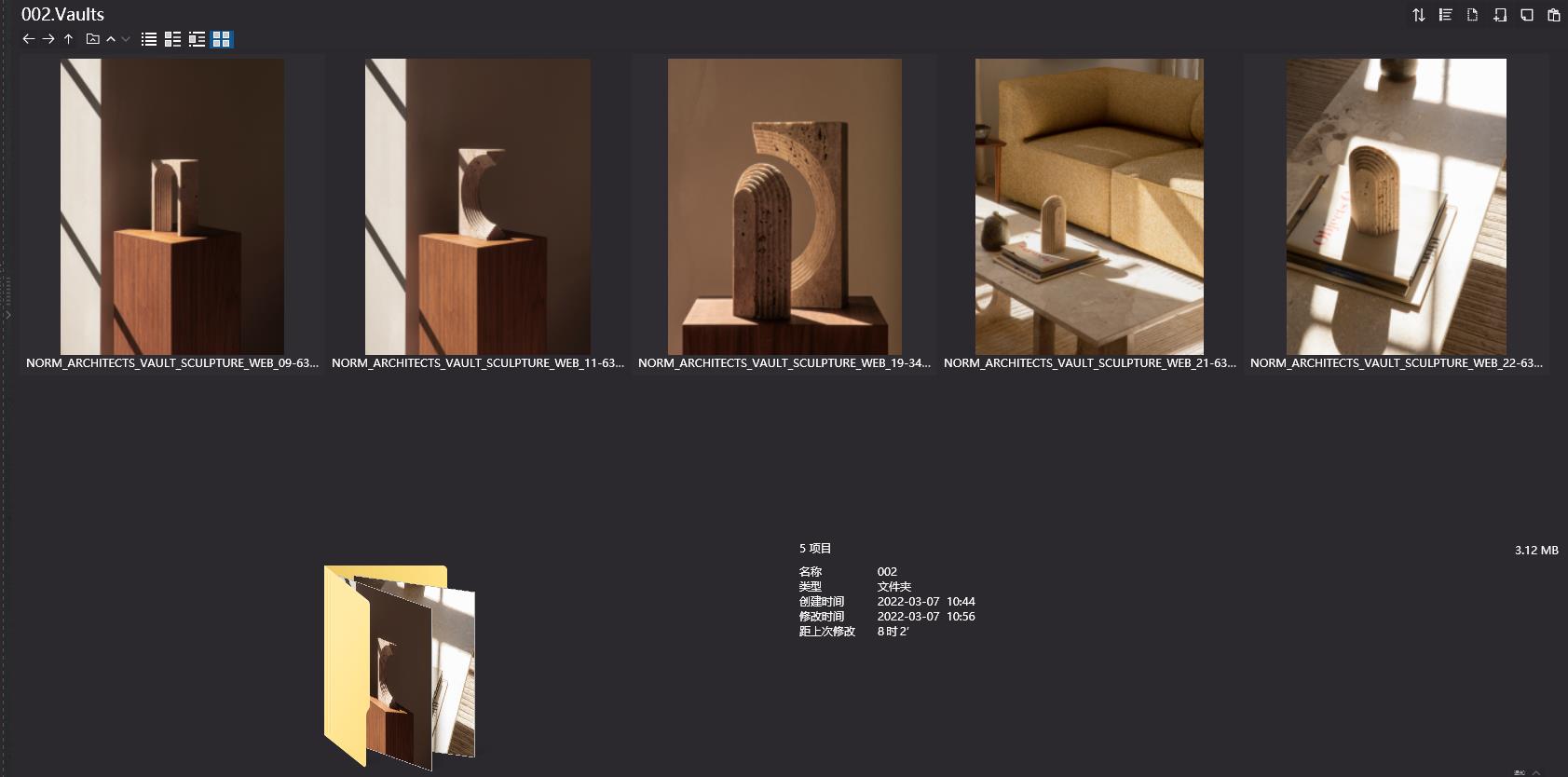
Task: Click the paste clipboard icon
Action: [1553, 15]
